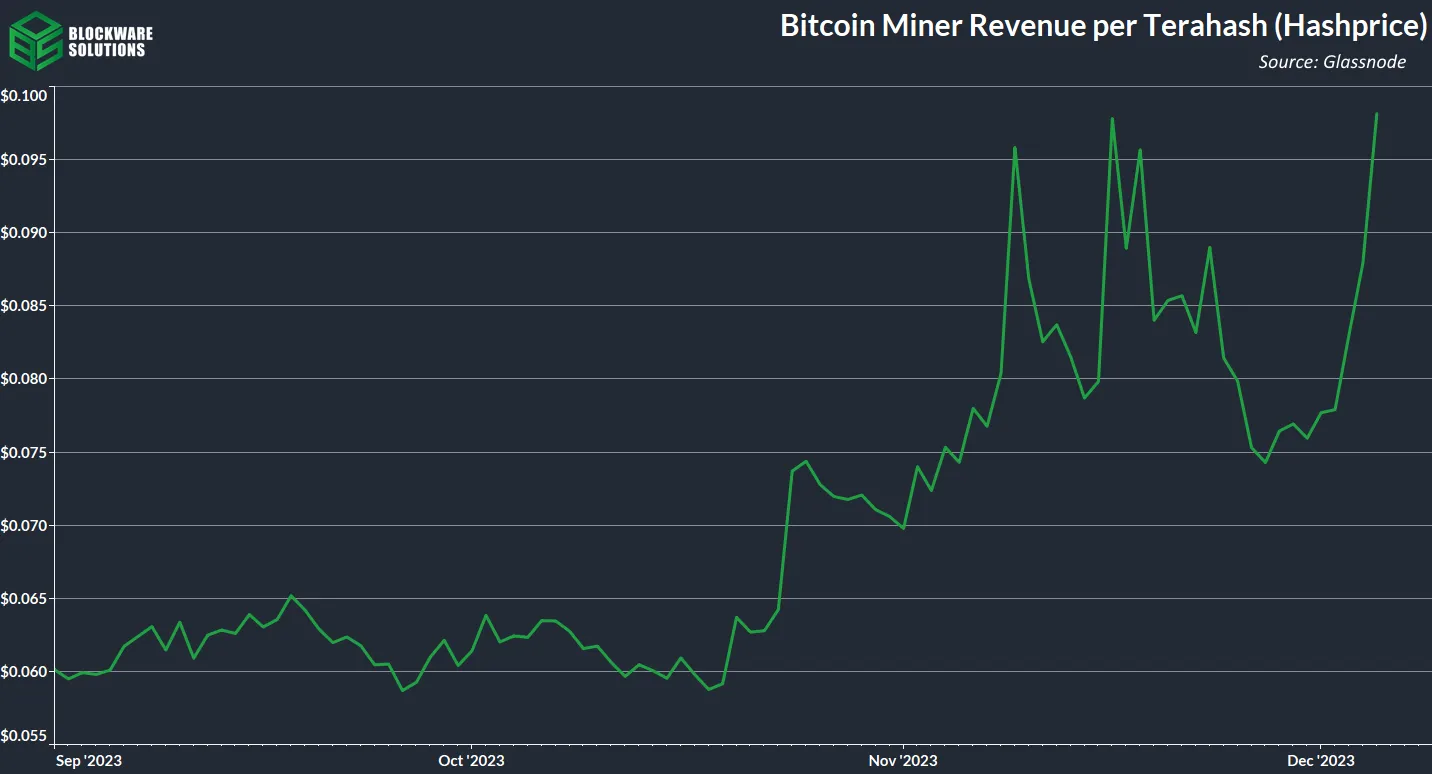
Task: Click the line's starting point at far left
Action: coord(56,671)
